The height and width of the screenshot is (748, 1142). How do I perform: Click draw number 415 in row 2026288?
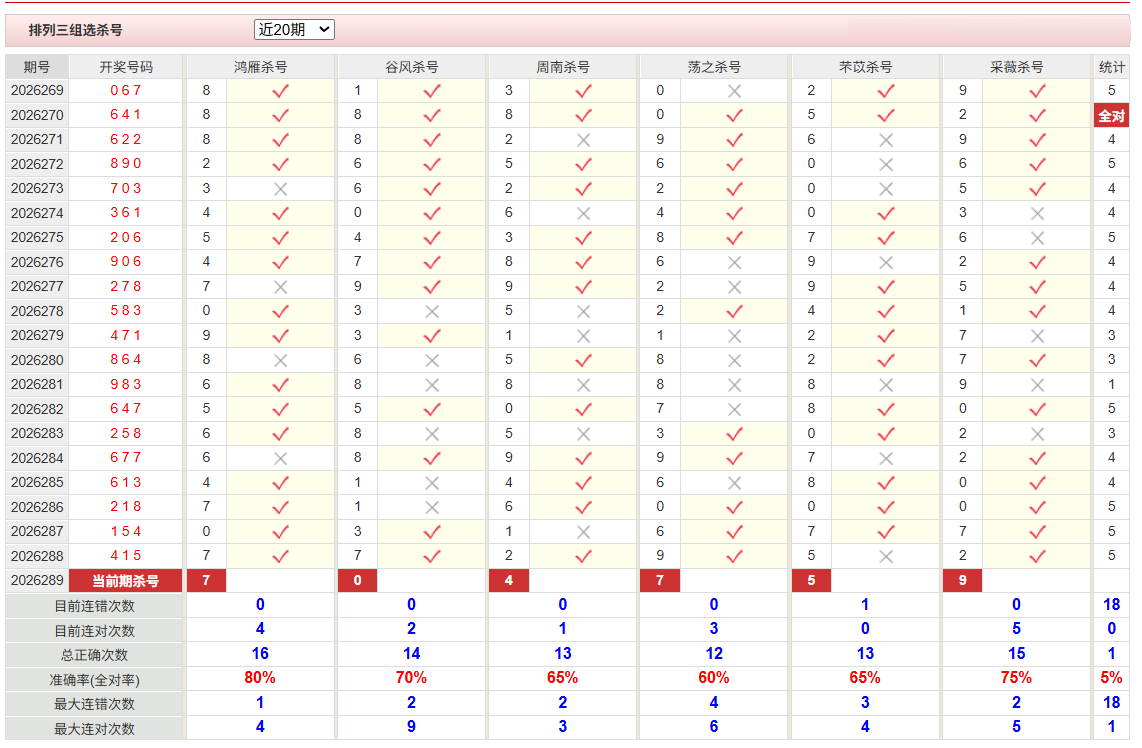point(126,556)
